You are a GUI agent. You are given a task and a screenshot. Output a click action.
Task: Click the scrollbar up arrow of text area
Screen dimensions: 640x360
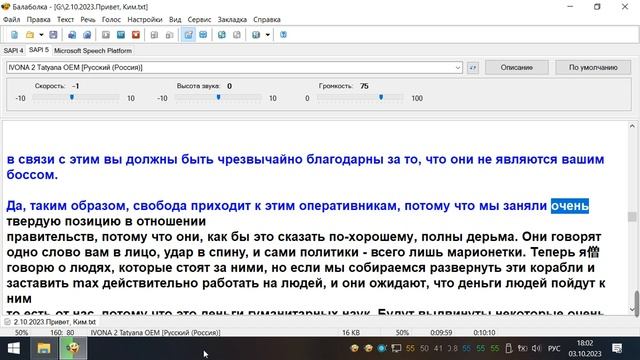[632, 126]
